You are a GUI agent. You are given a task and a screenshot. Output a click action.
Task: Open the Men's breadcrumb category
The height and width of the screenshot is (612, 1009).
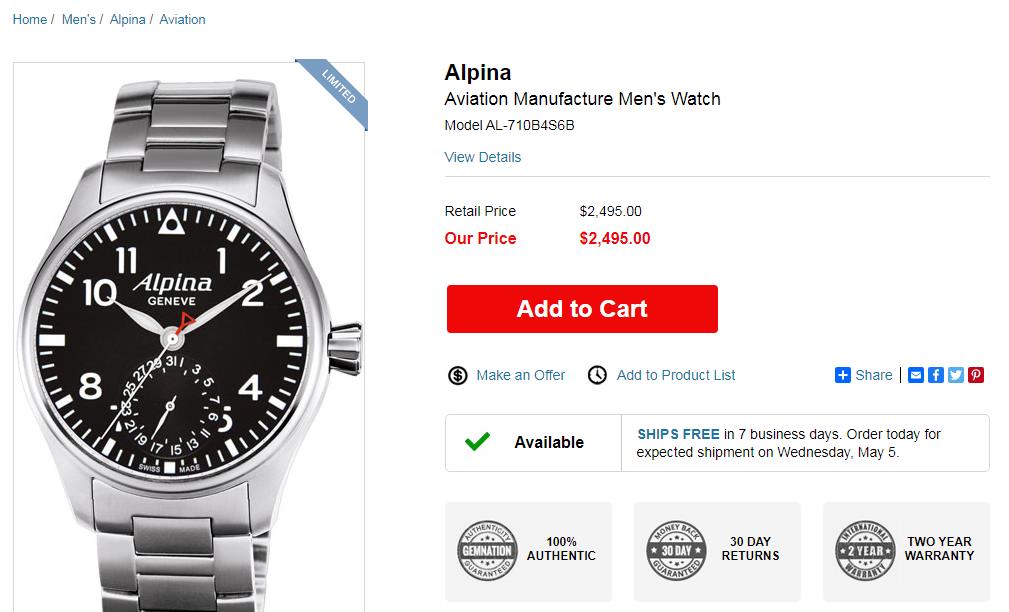click(x=78, y=19)
